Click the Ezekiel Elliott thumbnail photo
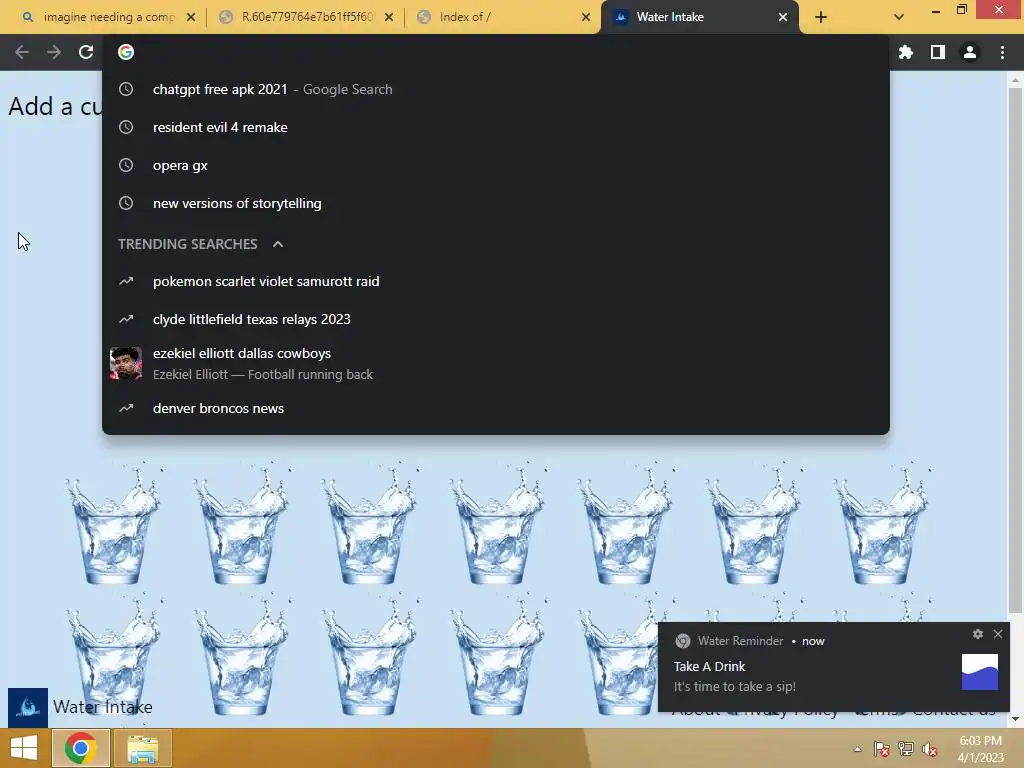 click(x=126, y=364)
